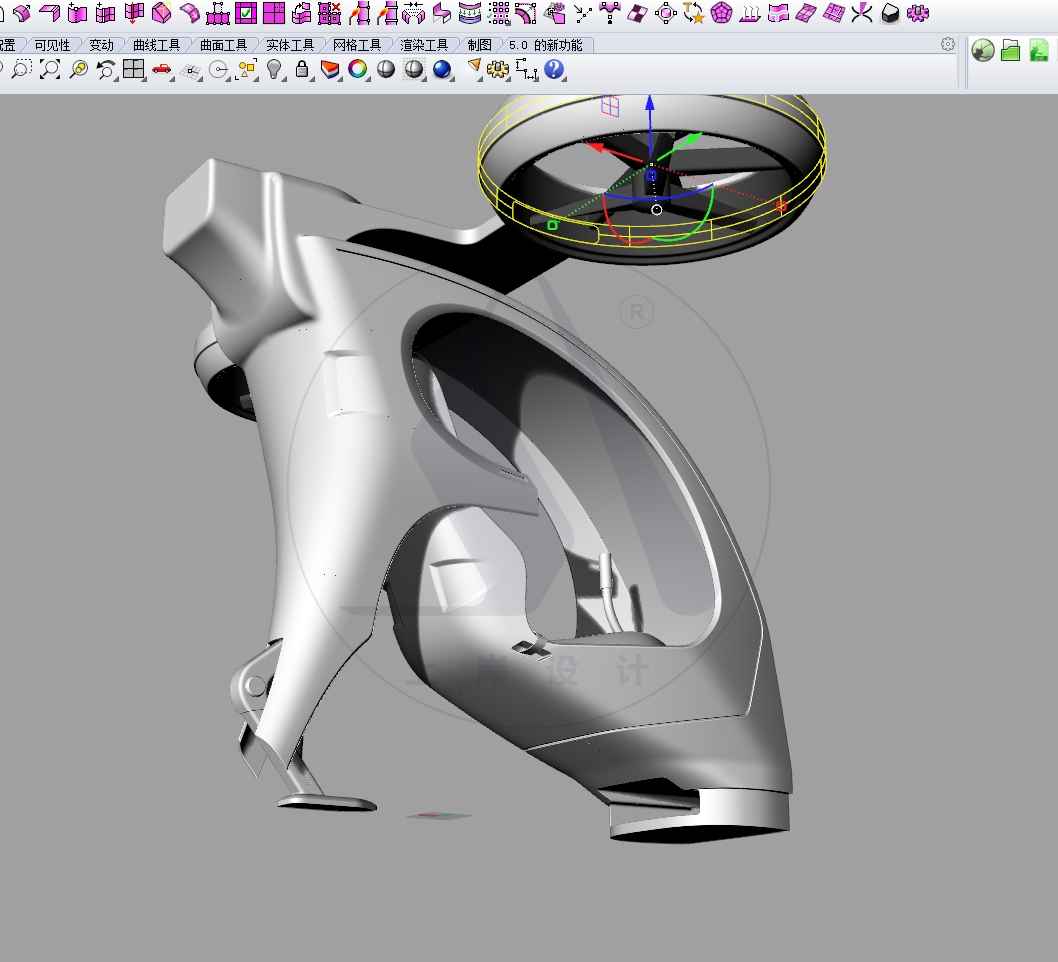Open the small gear menu beside the tabs

click(947, 44)
